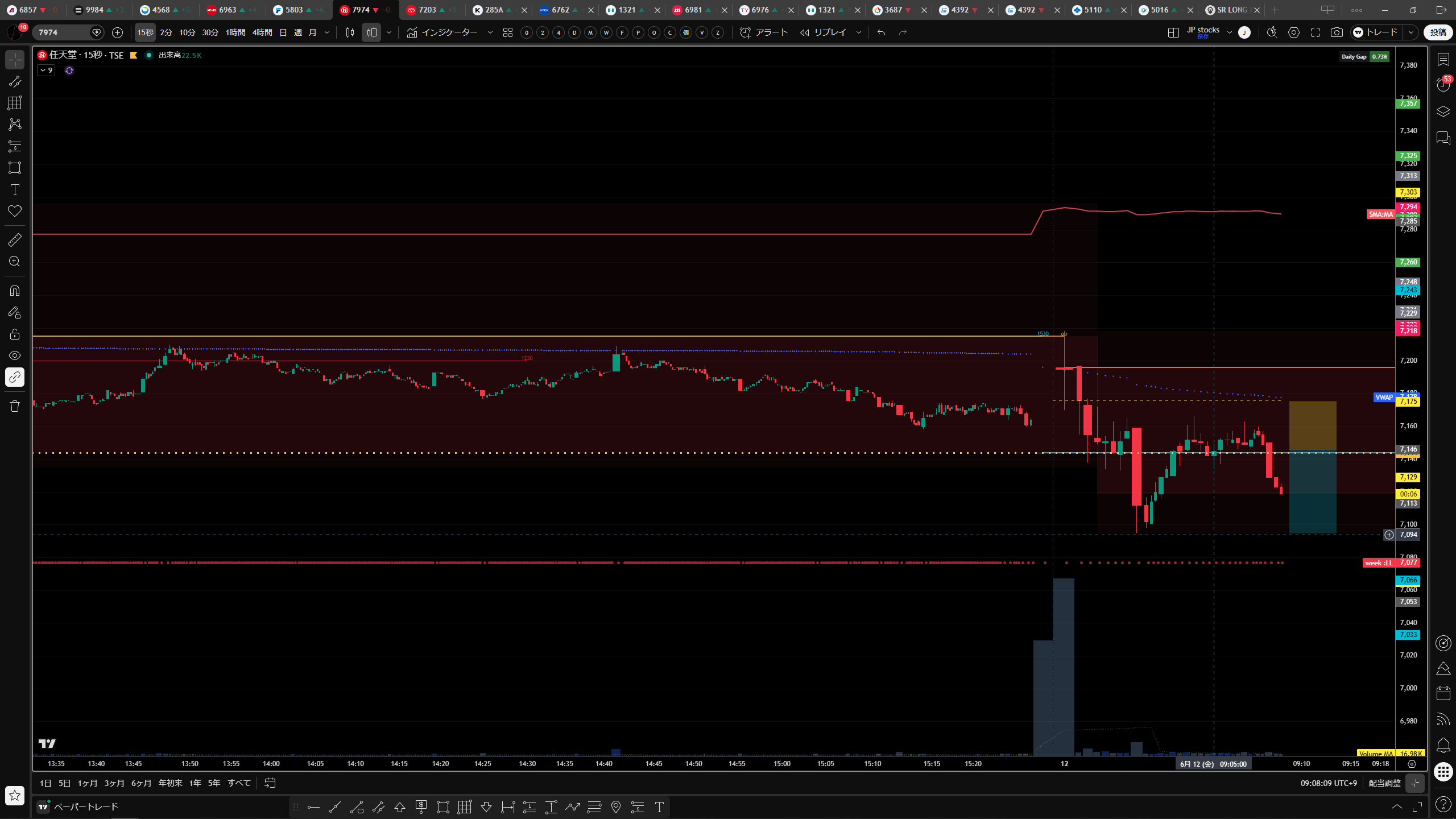Click the 投稿 publish button
Screen dimensions: 1456x819
[x=1438, y=32]
